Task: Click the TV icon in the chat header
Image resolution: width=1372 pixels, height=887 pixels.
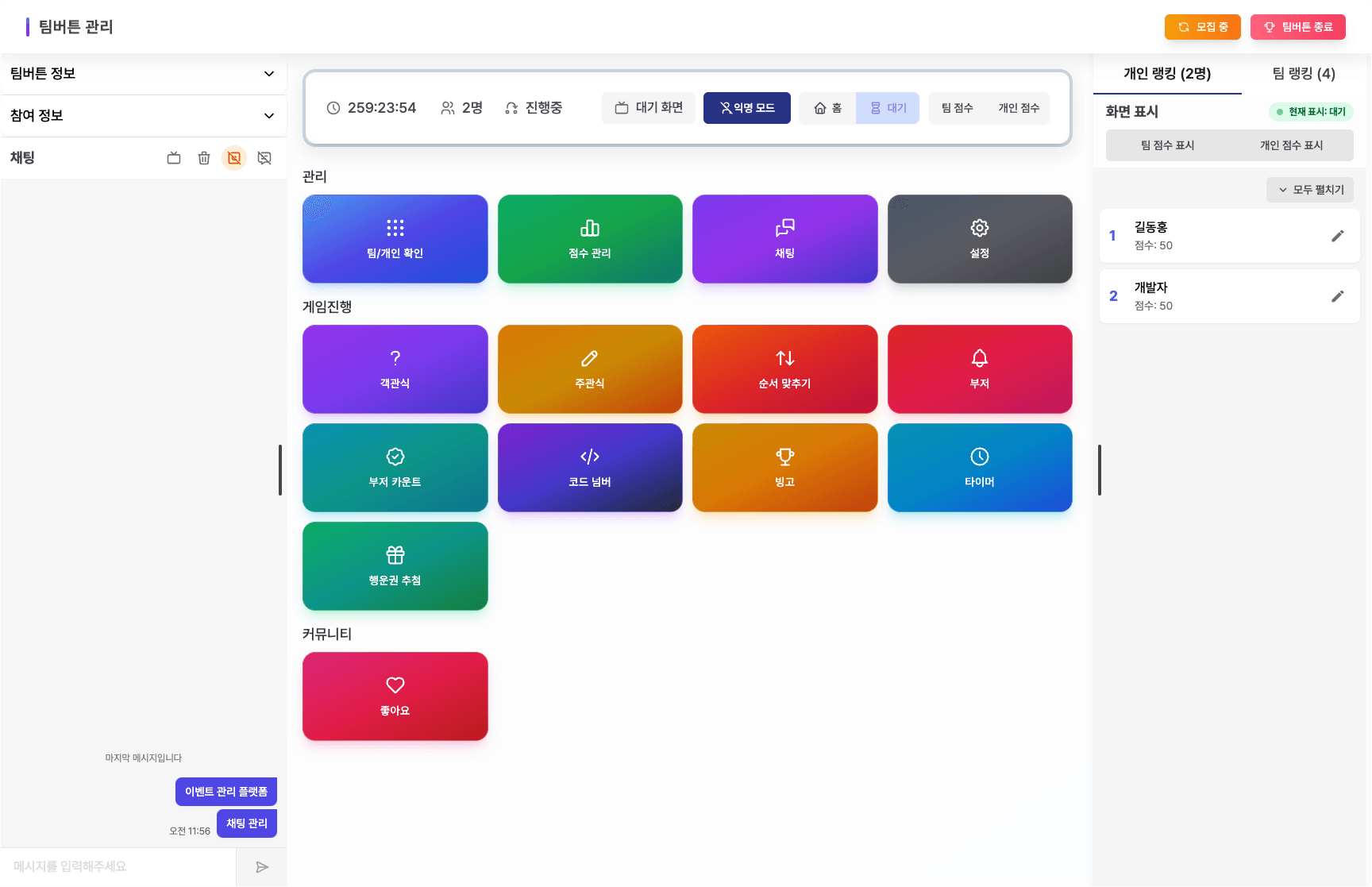Action: point(174,158)
